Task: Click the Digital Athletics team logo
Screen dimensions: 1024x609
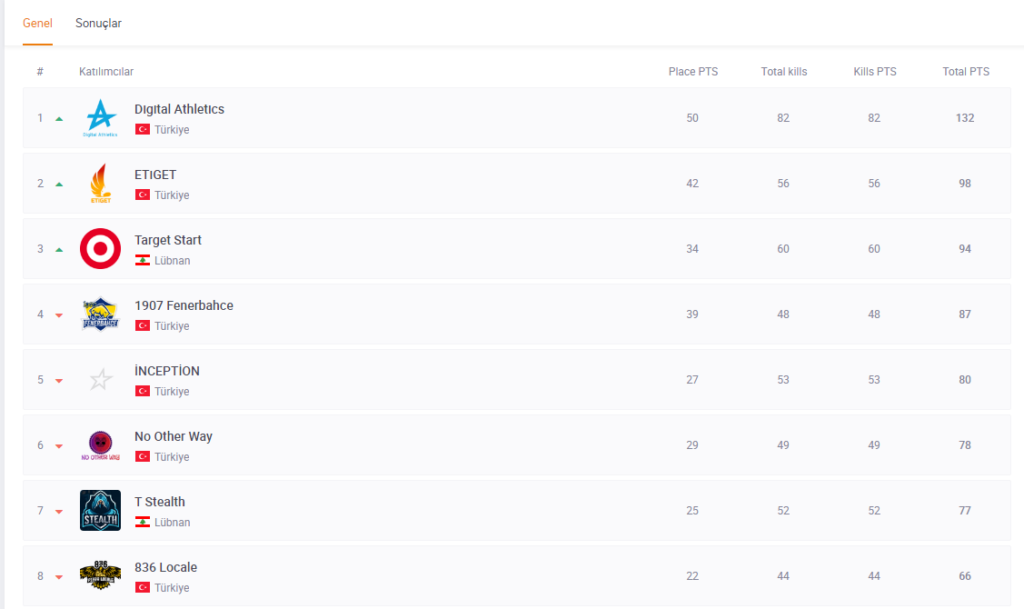Action: tap(100, 118)
